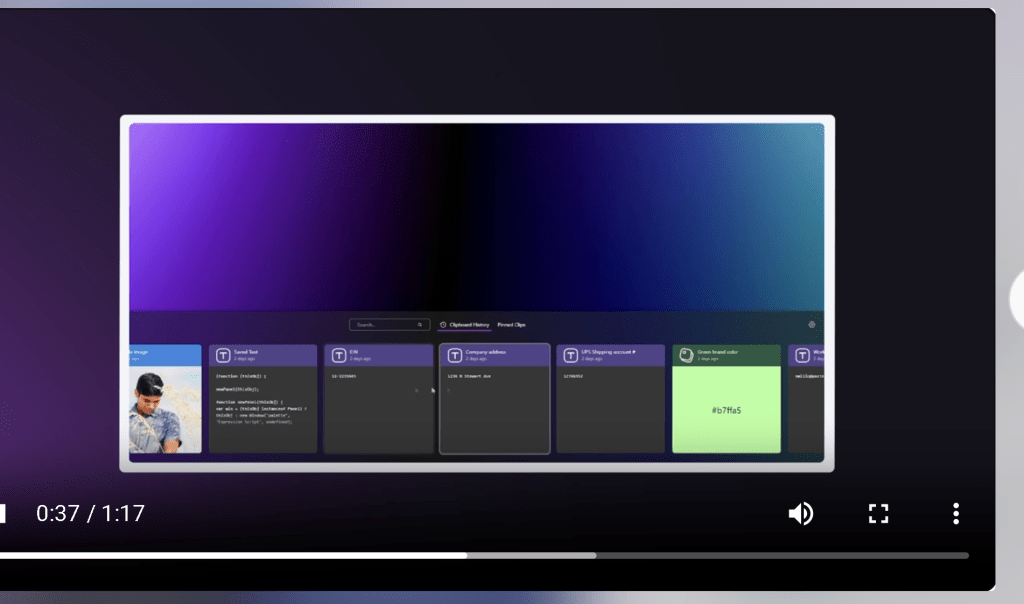
Task: Click the text icon on UPS Shipping account card
Action: pyautogui.click(x=570, y=355)
